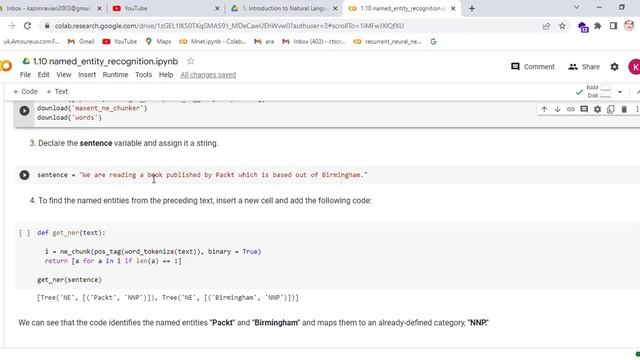Open the browser side panel
The image size is (640, 360).
613,26
